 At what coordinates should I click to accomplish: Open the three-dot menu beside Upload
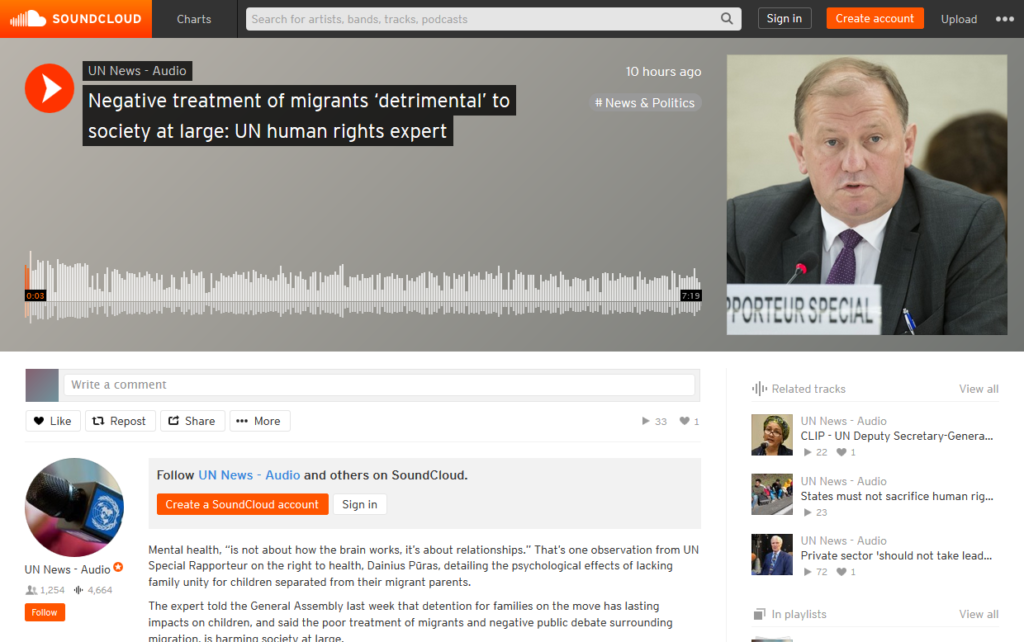point(1004,19)
